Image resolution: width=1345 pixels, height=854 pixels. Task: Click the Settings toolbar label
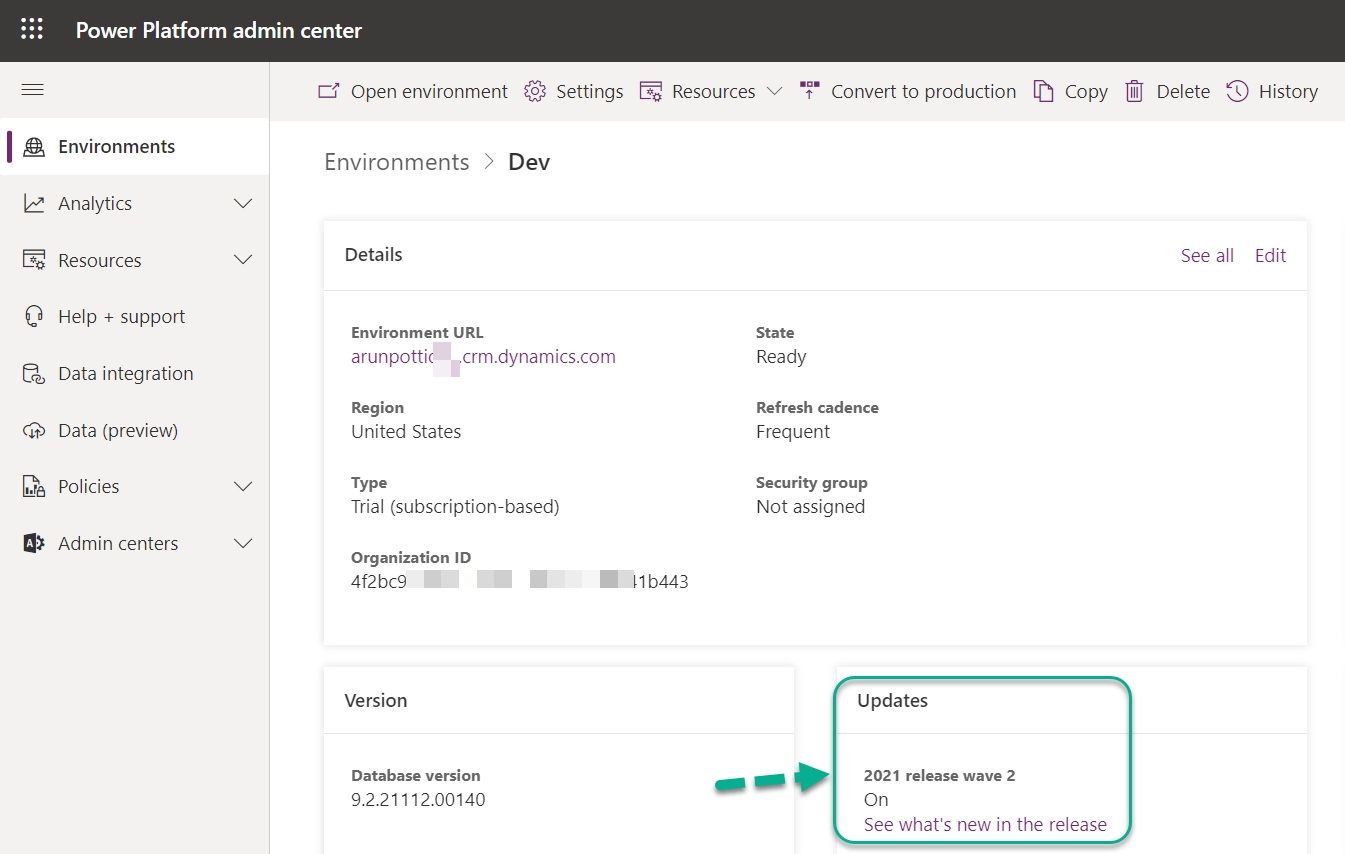[x=590, y=92]
